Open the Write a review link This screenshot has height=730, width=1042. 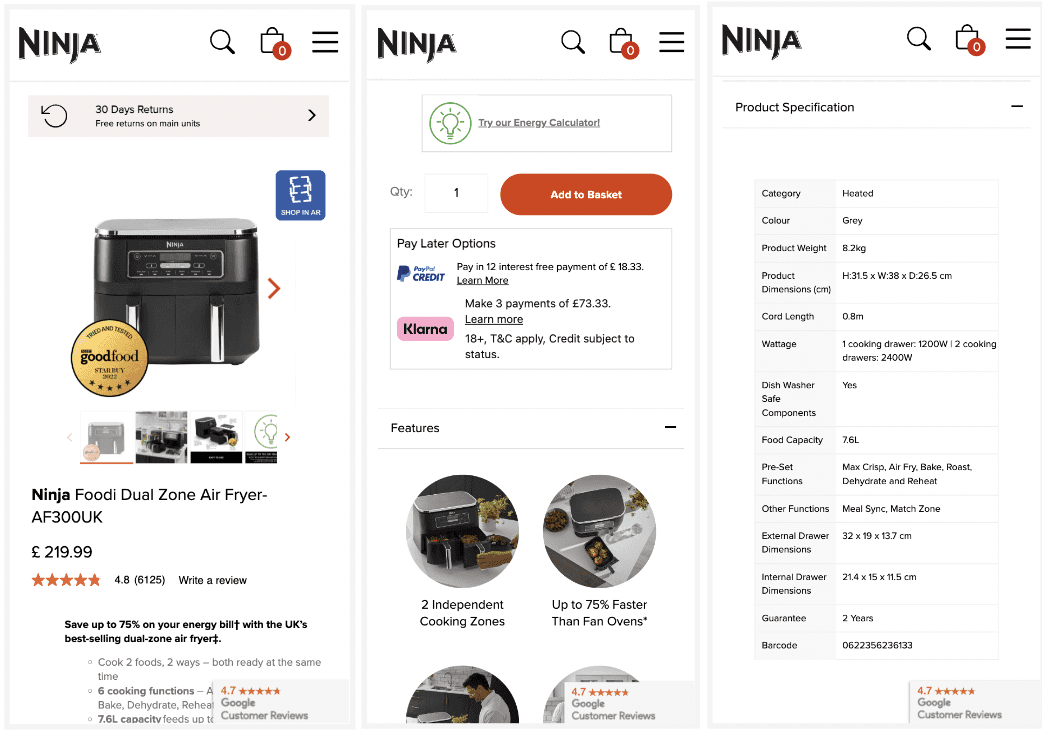[x=212, y=580]
